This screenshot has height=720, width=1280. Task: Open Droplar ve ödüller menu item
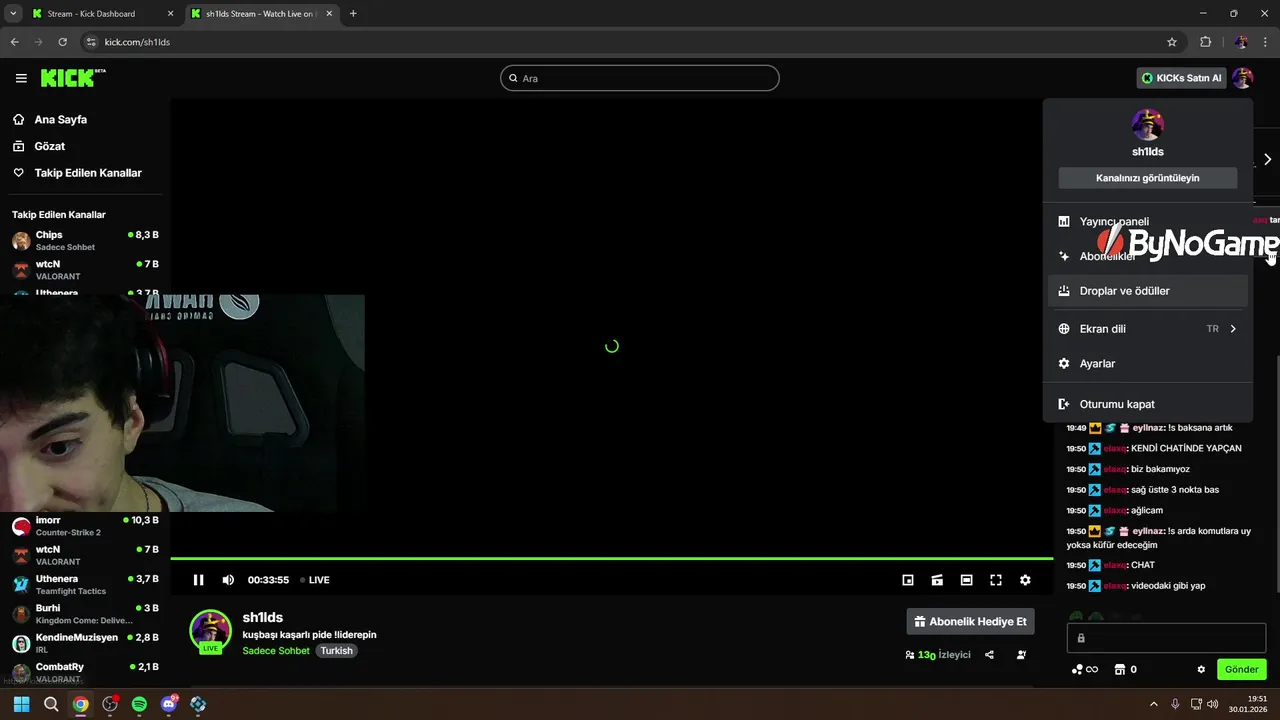(x=1147, y=291)
